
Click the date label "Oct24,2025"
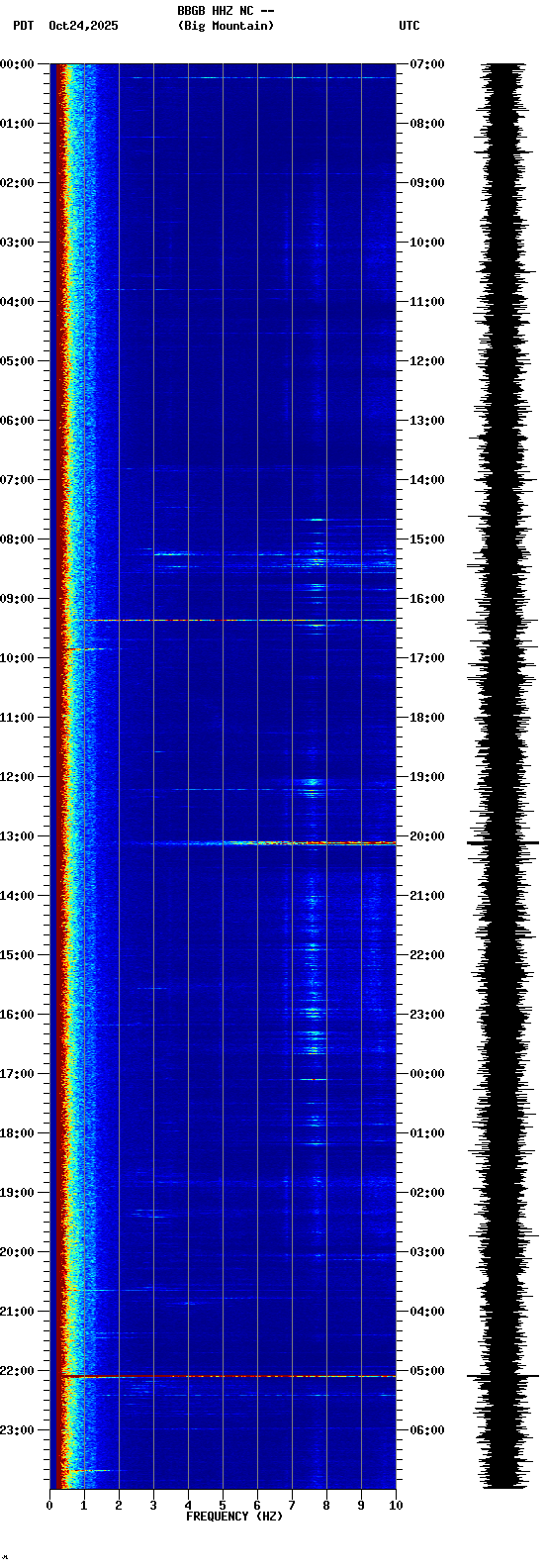(83, 26)
